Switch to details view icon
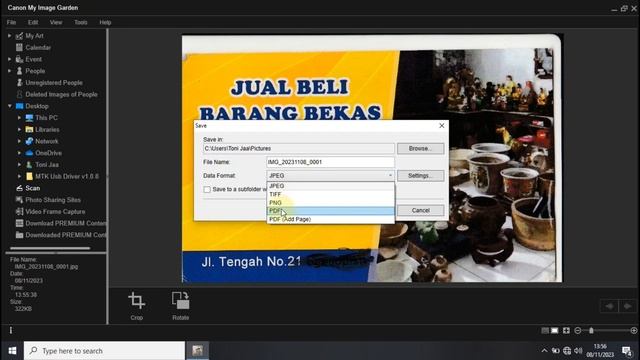 point(554,331)
